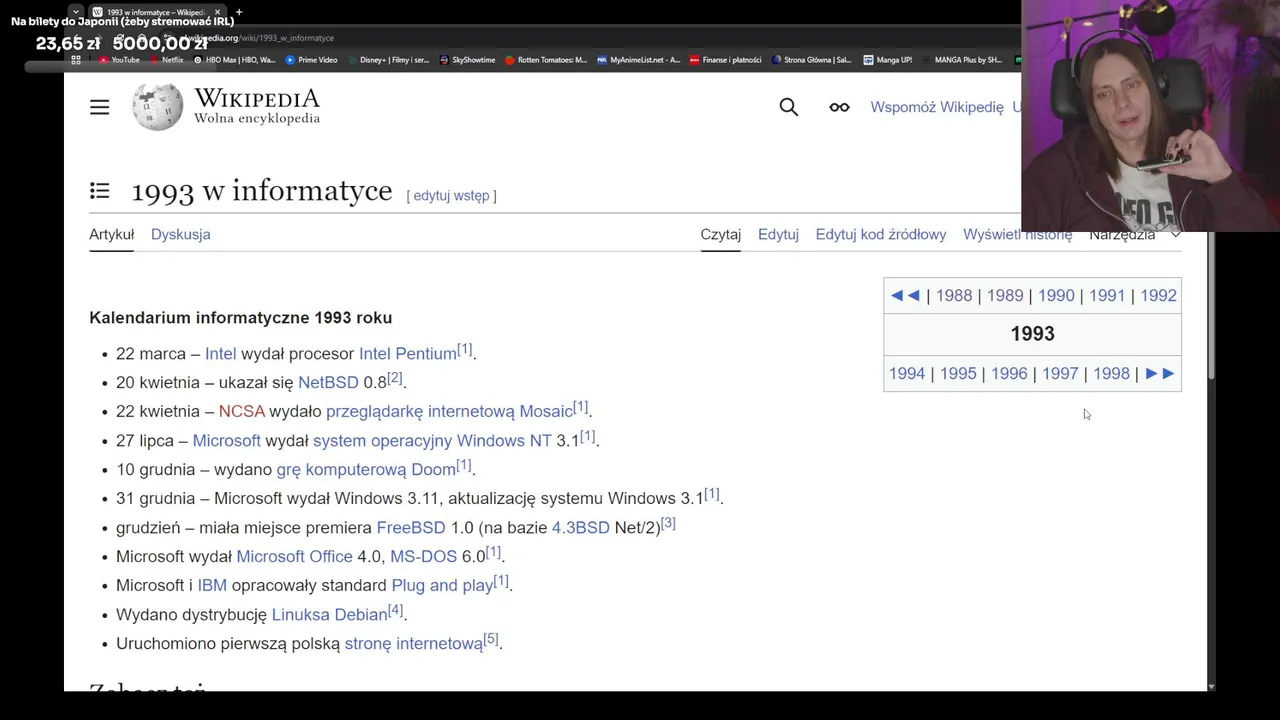Screen dimensions: 1280x720
Task: Go to year 1995 link
Action: tap(958, 373)
